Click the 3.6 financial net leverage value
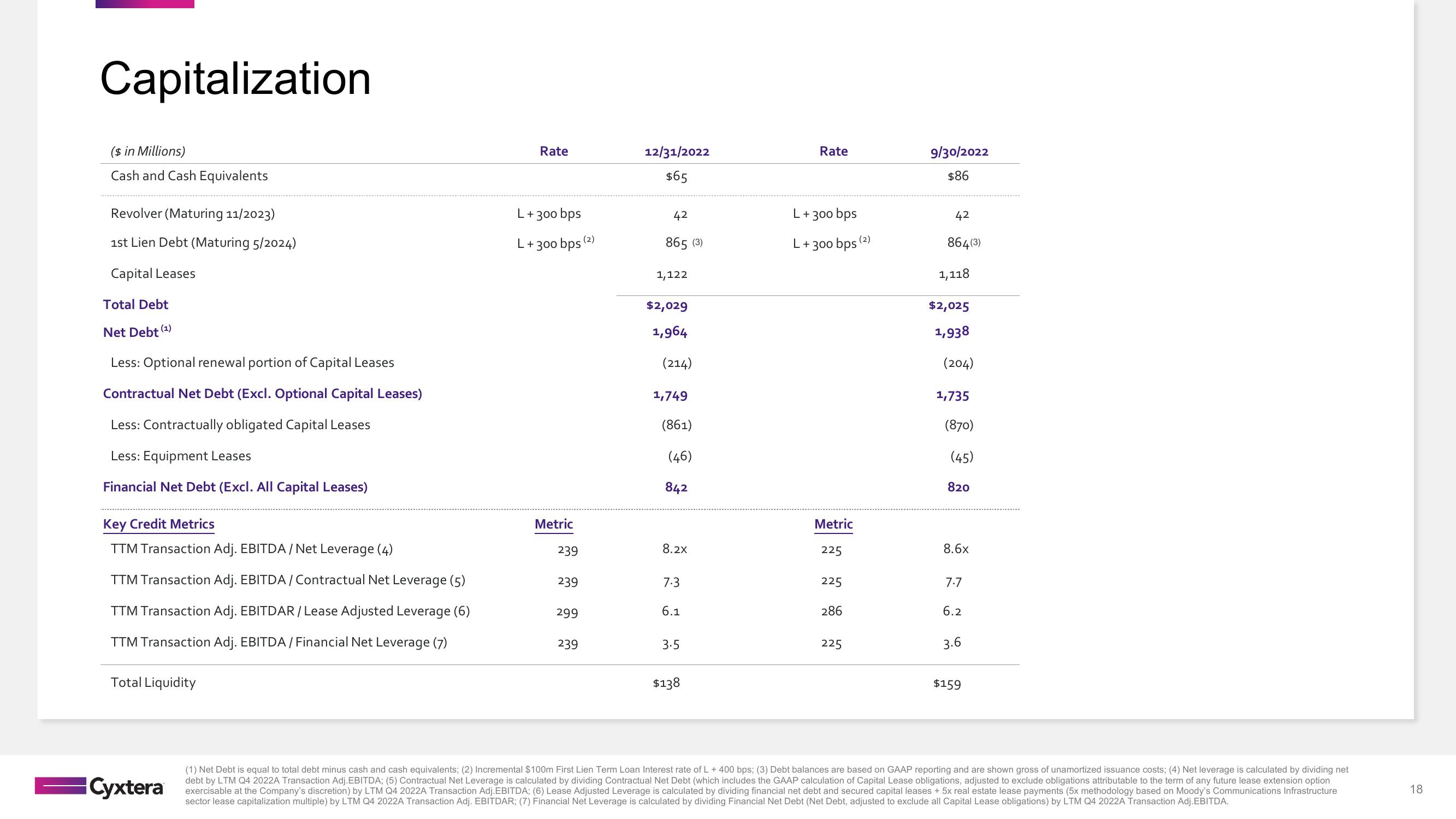The height and width of the screenshot is (819, 1456). tap(952, 643)
